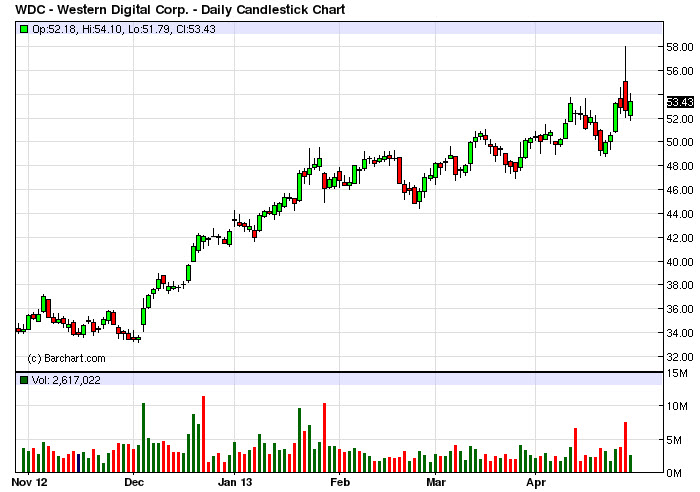Image resolution: width=700 pixels, height=492 pixels.
Task: Click the tall green volume bar in early December
Action: click(143, 438)
